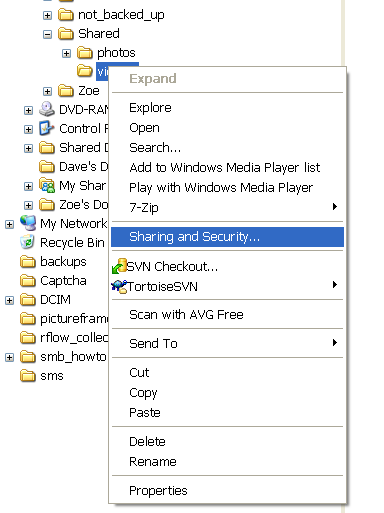Select Explore in the context menu
This screenshot has height=513, width=384.
227,108
